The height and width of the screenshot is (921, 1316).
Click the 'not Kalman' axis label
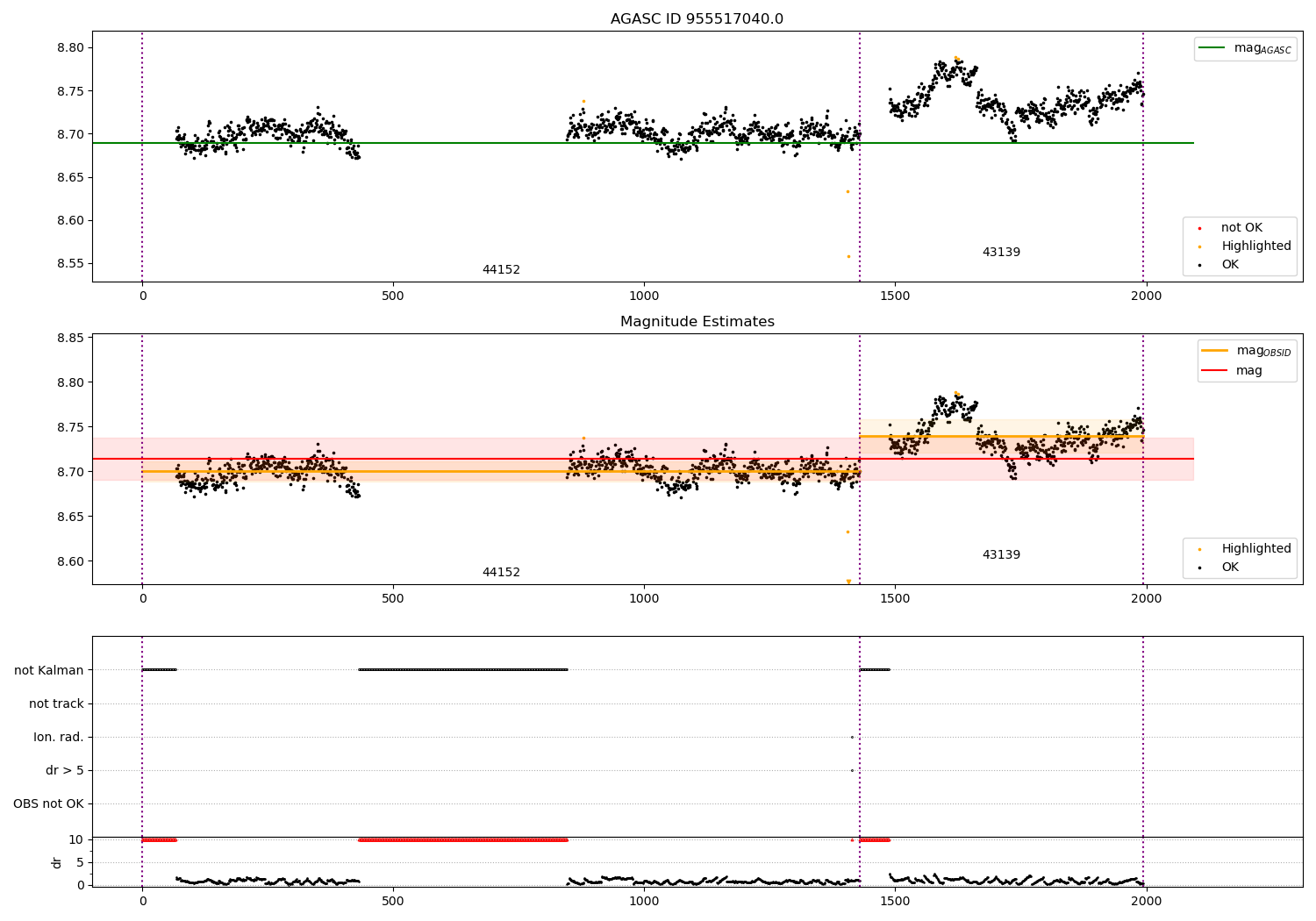[49, 670]
